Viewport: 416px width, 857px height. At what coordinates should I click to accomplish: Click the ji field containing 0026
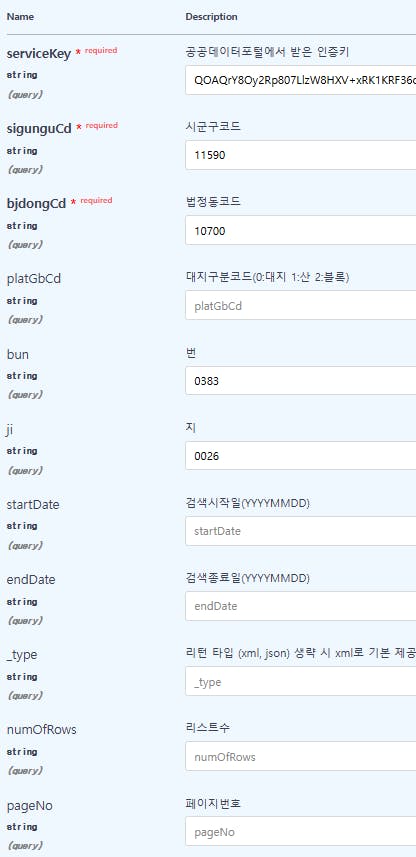point(301,455)
